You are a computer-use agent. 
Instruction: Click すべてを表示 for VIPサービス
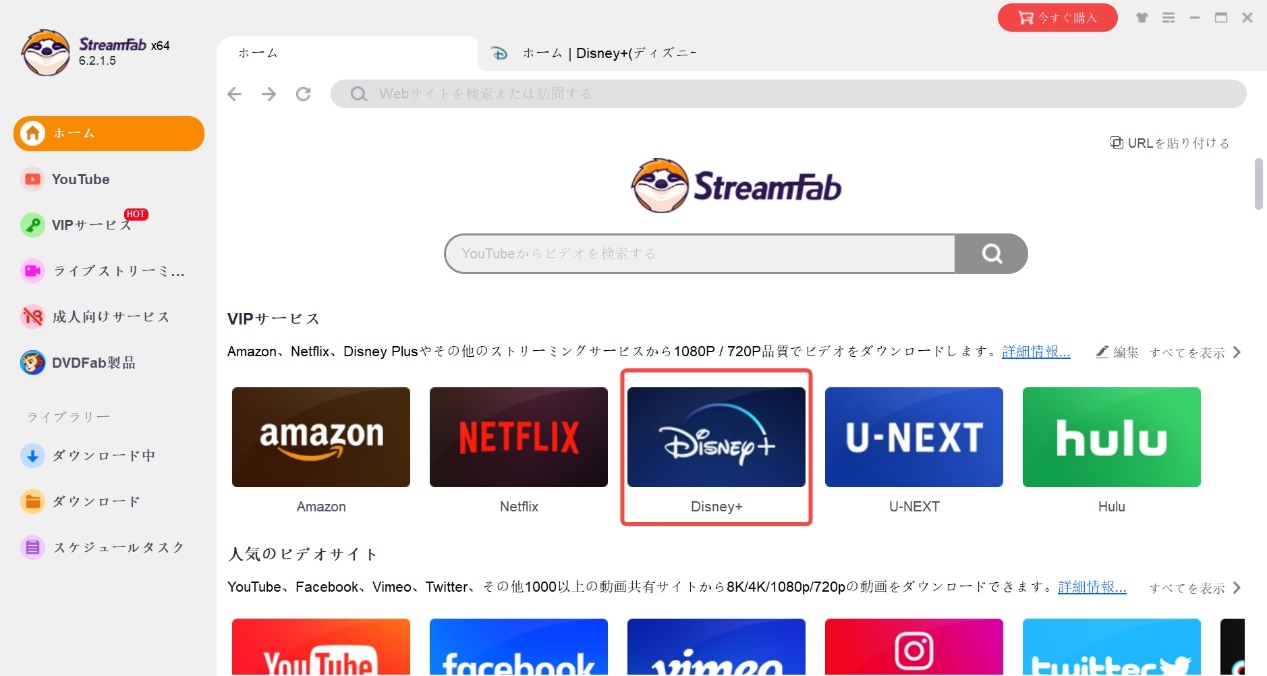[x=1195, y=352]
